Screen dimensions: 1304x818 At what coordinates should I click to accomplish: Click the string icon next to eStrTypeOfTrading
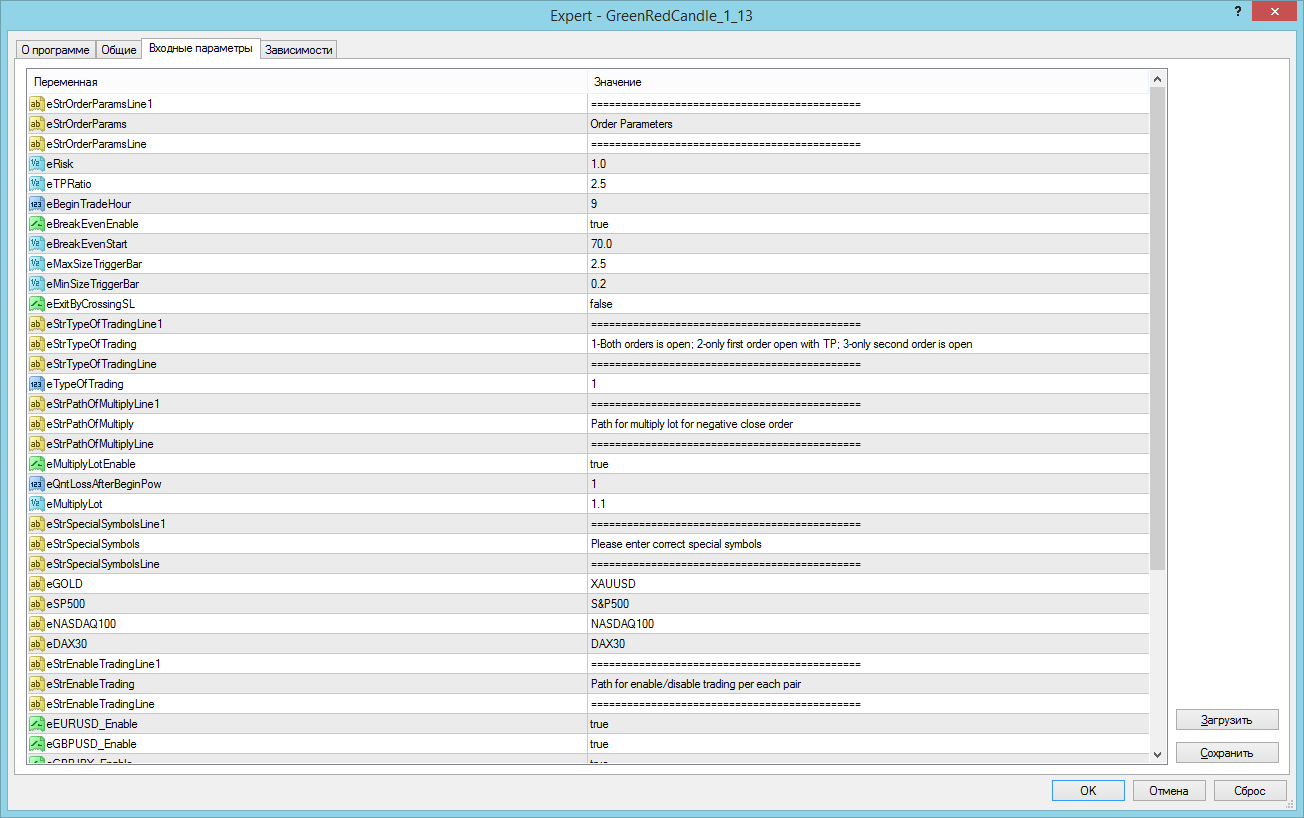tap(36, 344)
